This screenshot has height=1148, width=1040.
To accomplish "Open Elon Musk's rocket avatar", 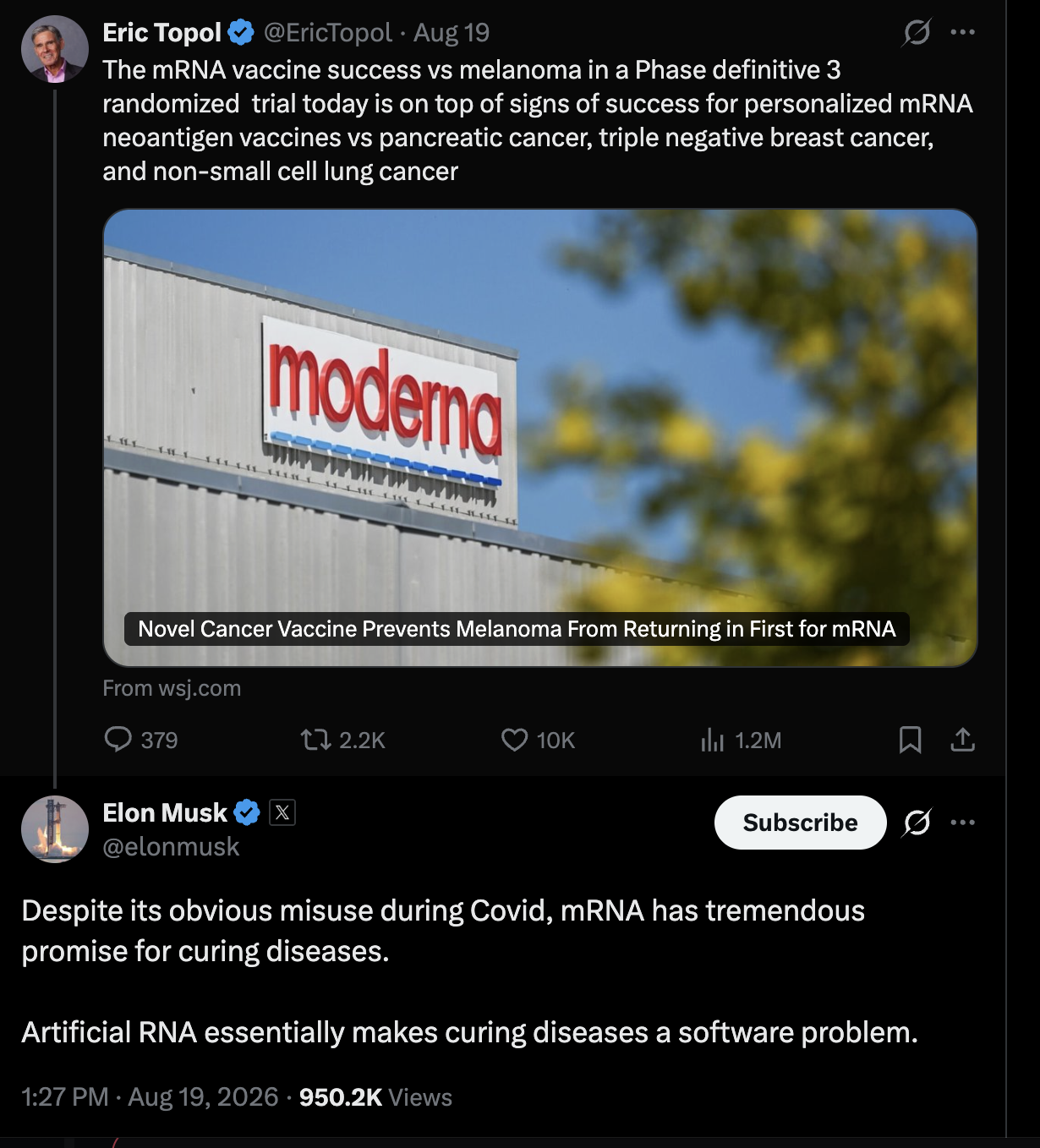I will pos(55,829).
